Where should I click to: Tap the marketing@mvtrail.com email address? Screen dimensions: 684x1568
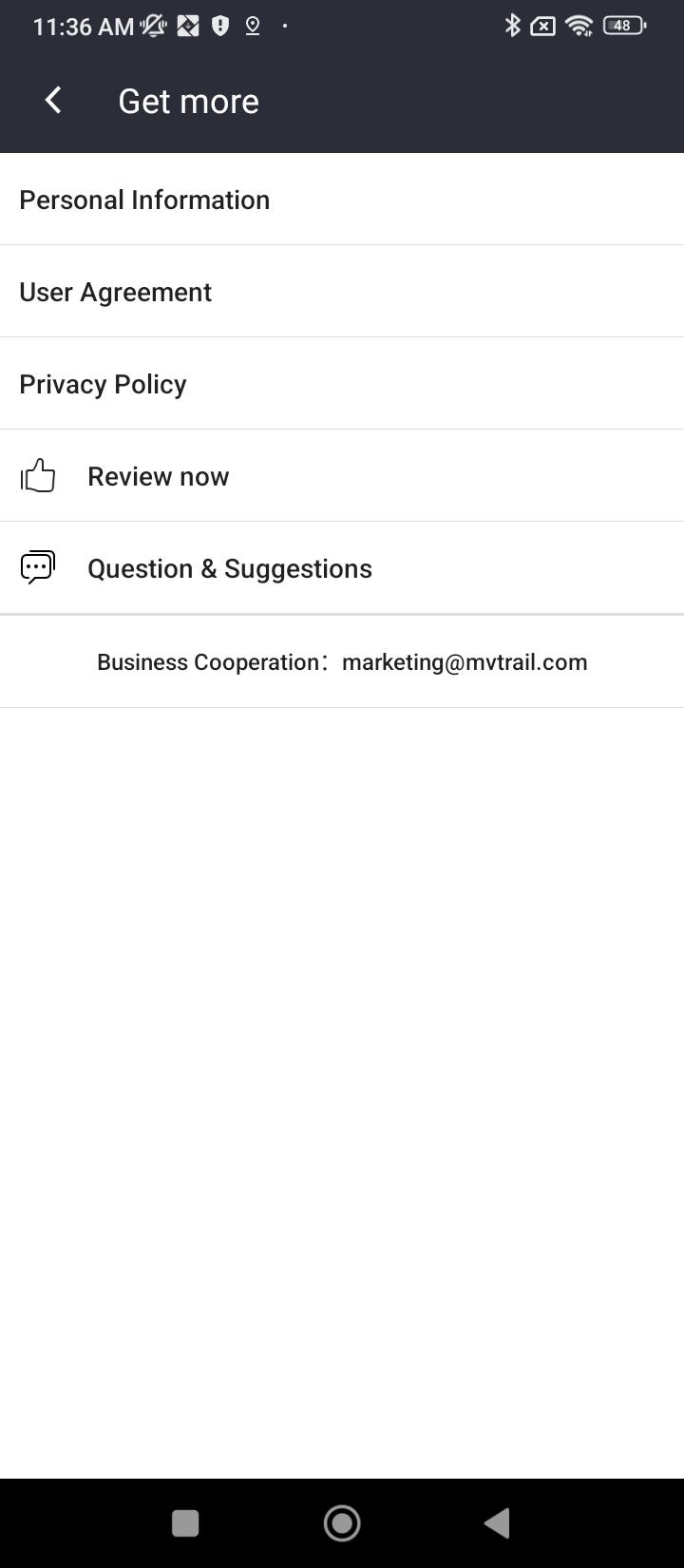coord(465,662)
